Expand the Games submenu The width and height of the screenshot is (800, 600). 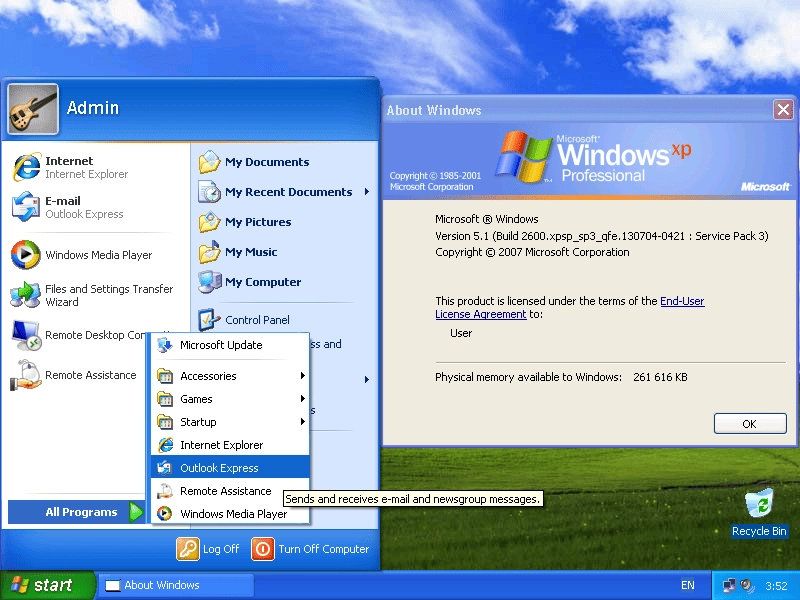click(230, 399)
